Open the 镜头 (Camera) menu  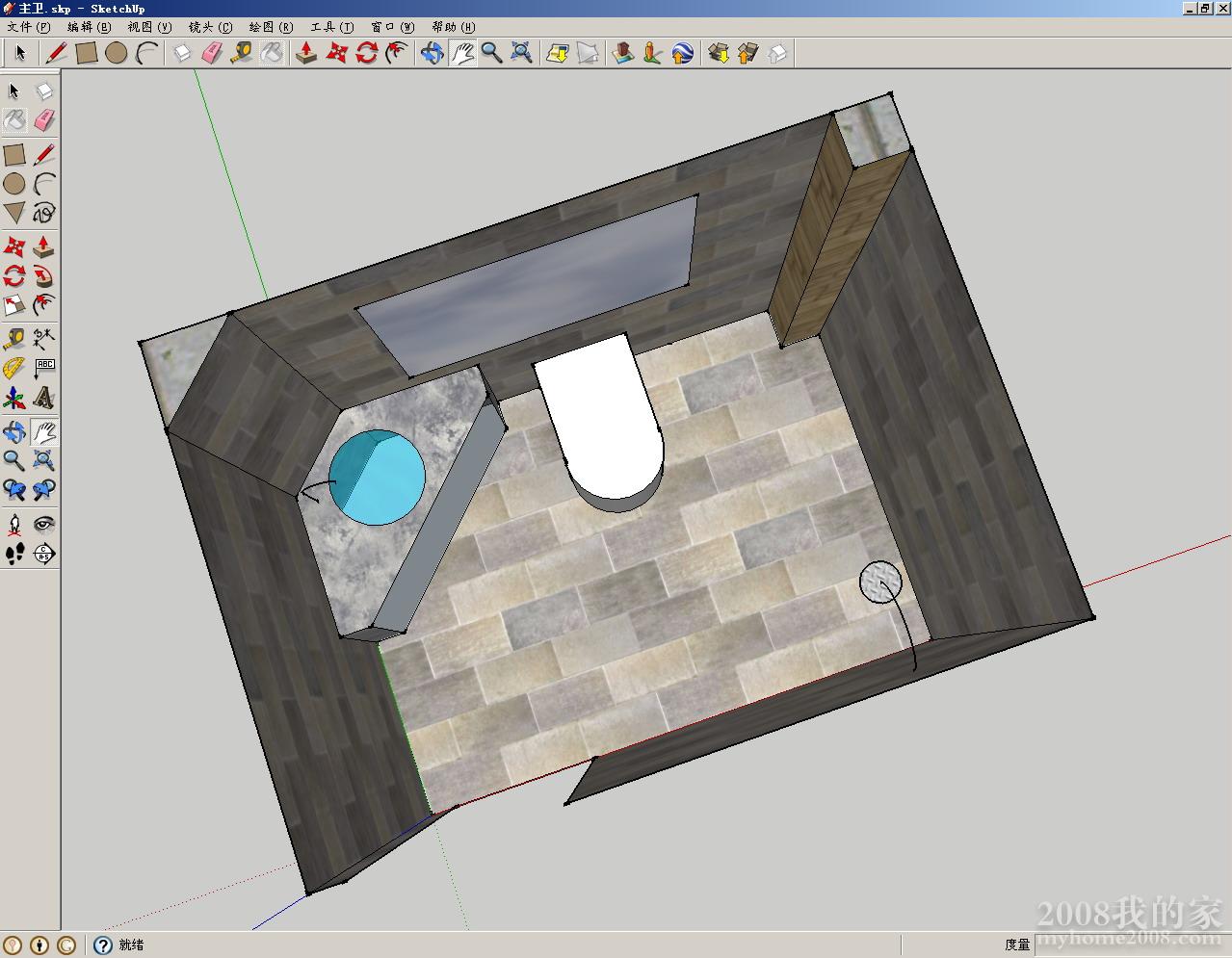(210, 27)
